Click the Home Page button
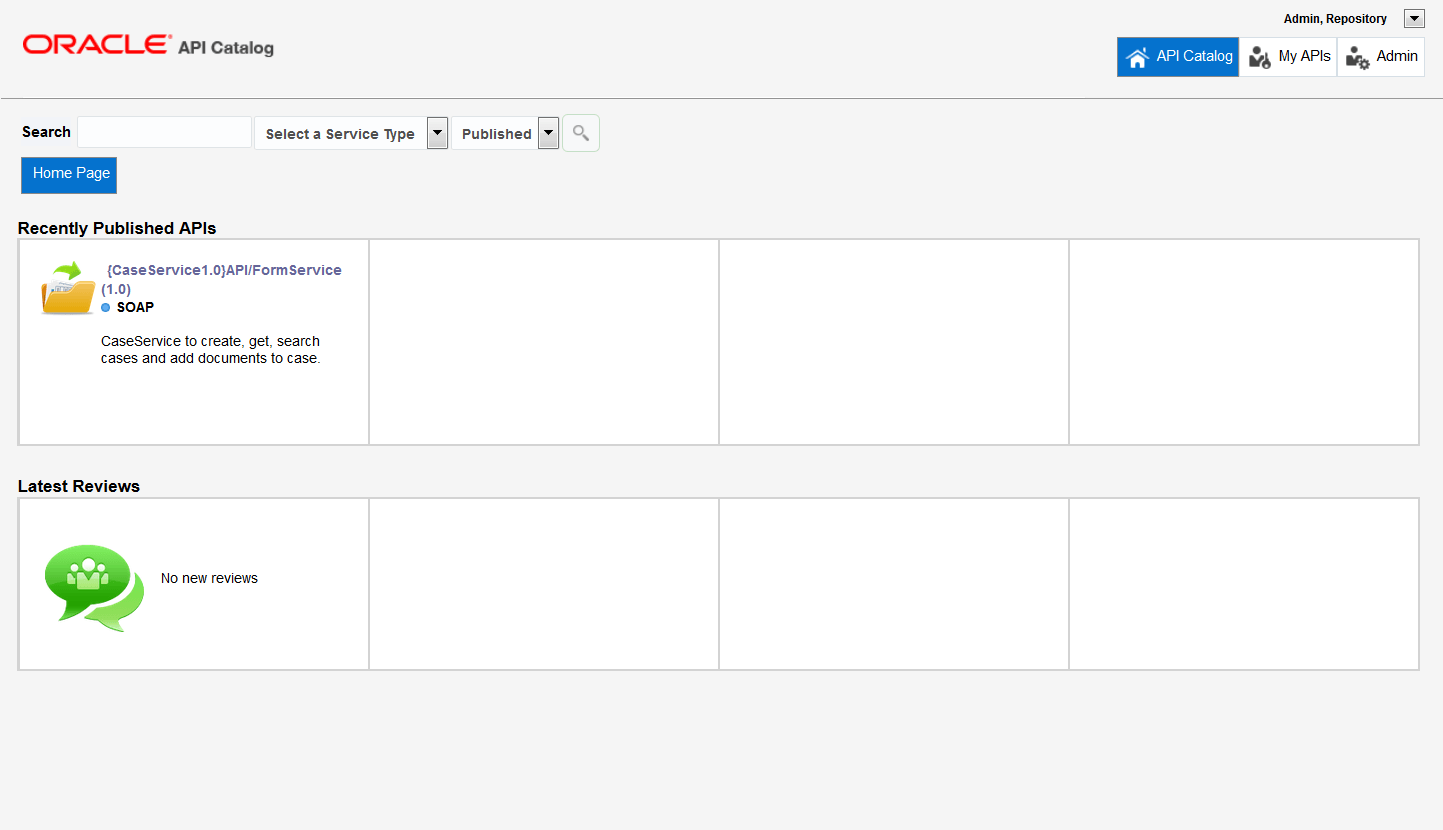This screenshot has width=1443, height=830. coord(68,174)
